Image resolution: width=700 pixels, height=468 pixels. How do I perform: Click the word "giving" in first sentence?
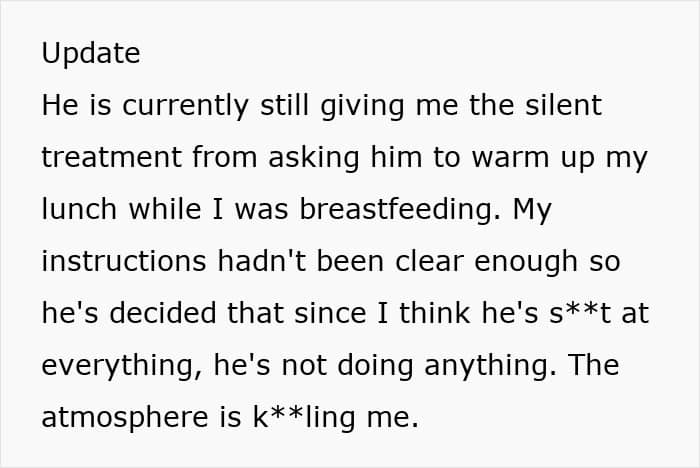point(362,107)
